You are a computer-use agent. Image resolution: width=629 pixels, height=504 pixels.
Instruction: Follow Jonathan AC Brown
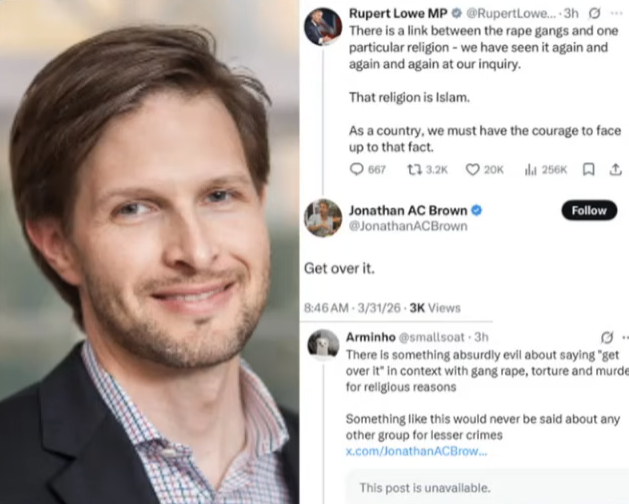tap(589, 210)
